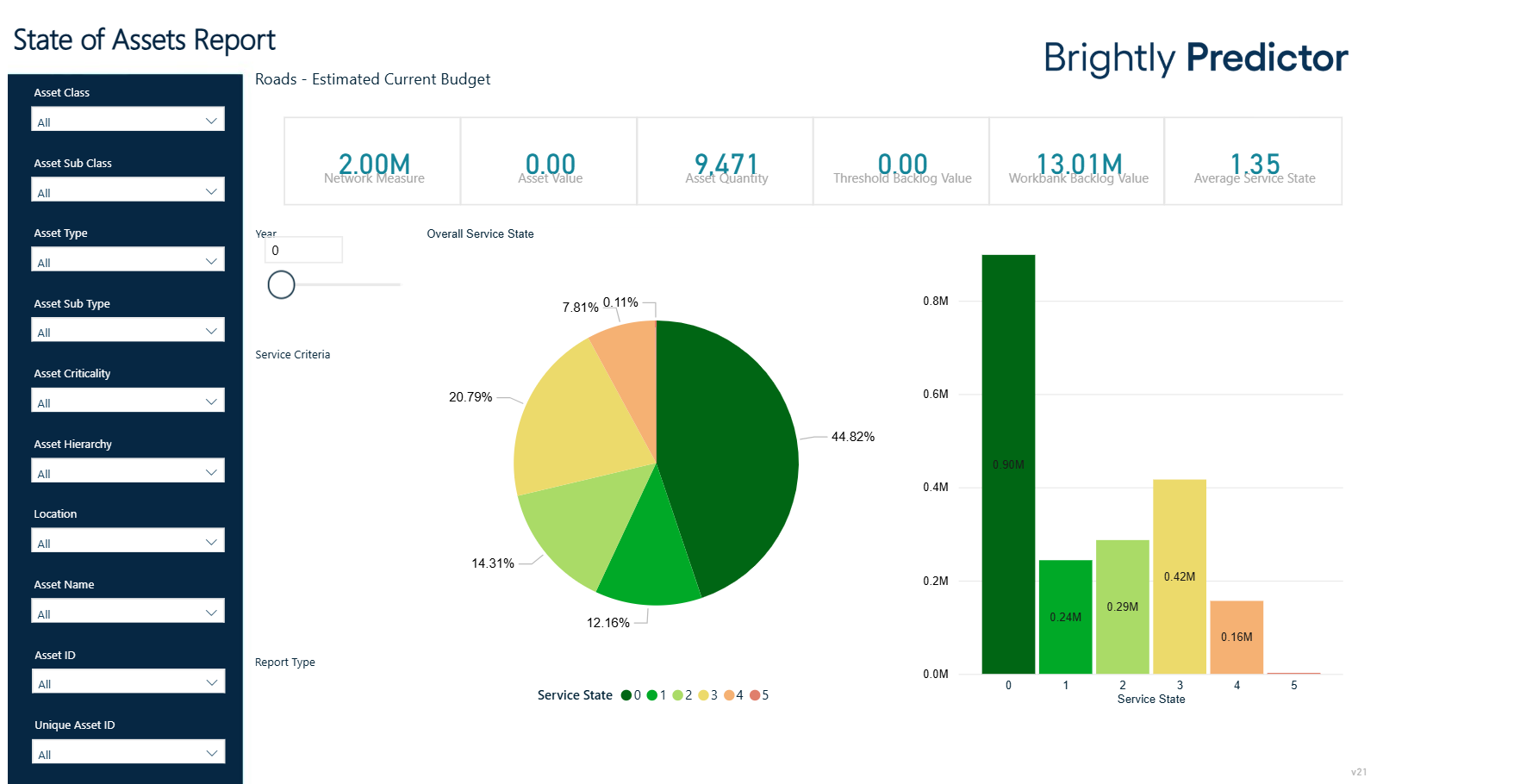Click the Service State 5 legend marker
The width and height of the screenshot is (1520, 784).
tap(755, 695)
